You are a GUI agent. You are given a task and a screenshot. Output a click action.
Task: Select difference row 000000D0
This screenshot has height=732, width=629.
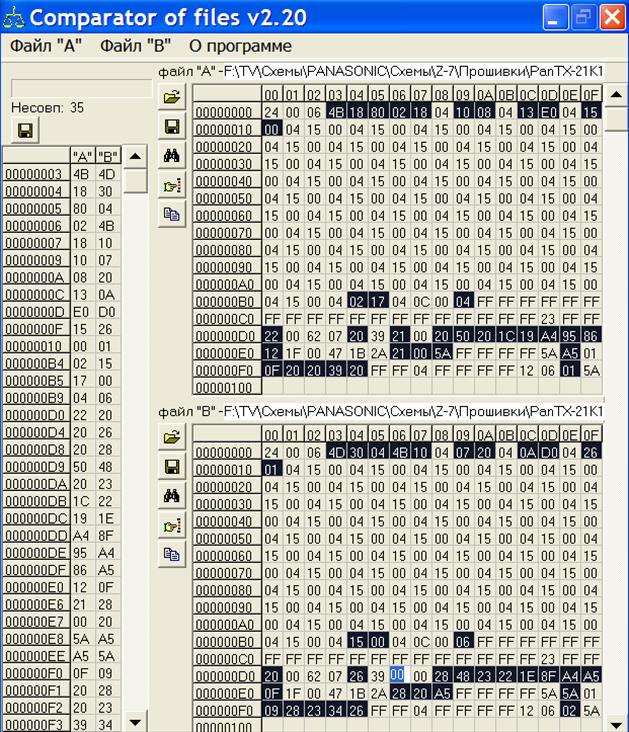61,415
